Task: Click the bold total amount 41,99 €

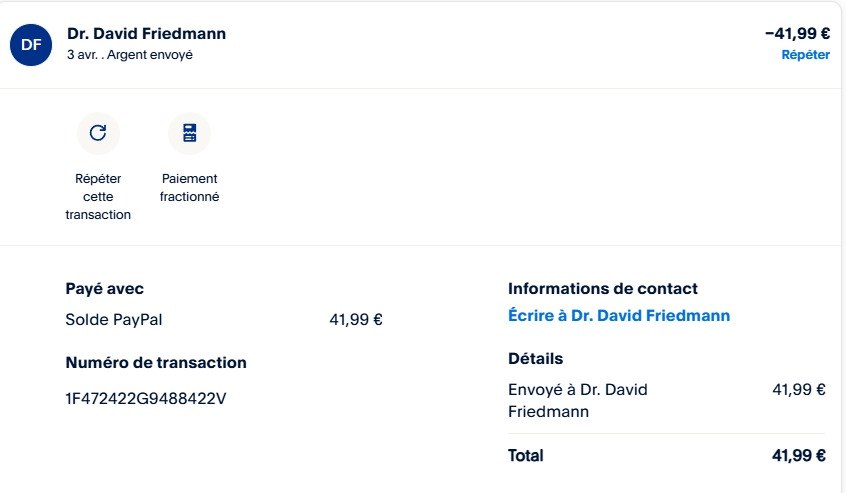Action: point(799,456)
